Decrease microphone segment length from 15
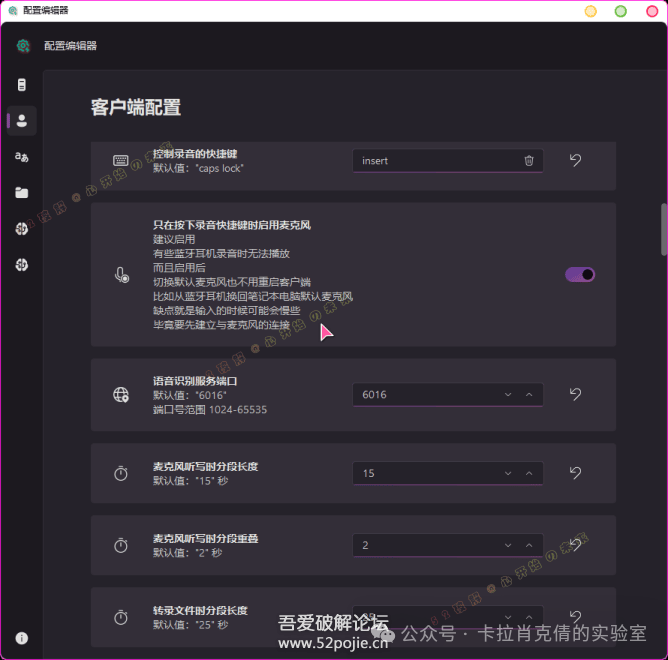The height and width of the screenshot is (660, 668). [x=509, y=473]
